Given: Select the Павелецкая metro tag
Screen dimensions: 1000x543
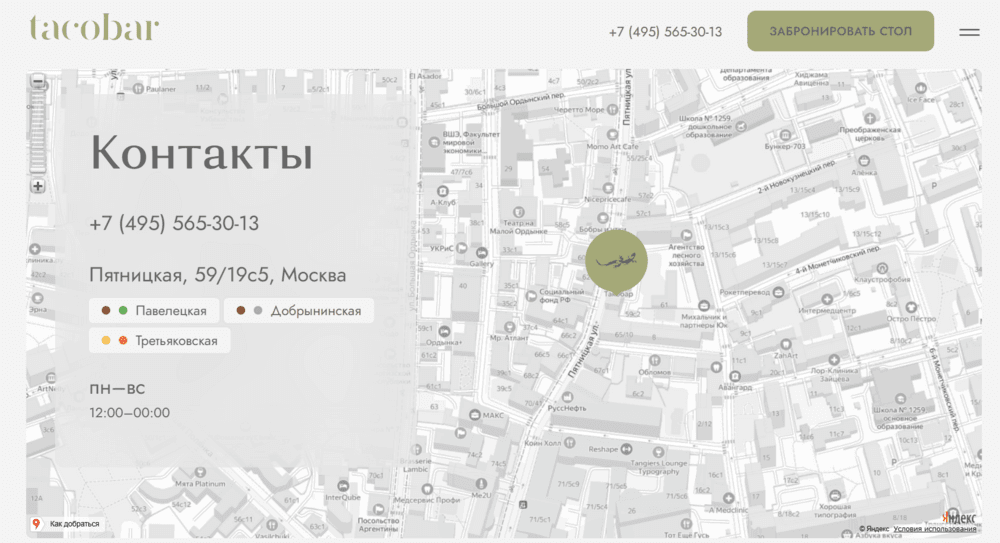Looking at the screenshot, I should pos(154,311).
